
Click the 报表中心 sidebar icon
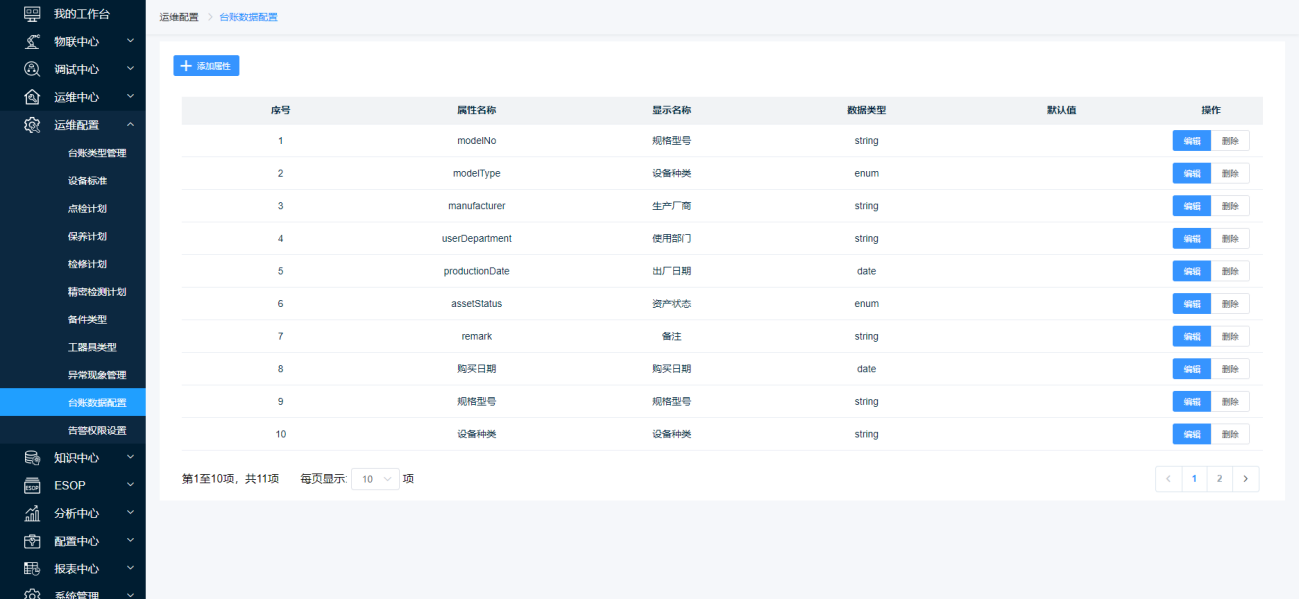[32, 569]
